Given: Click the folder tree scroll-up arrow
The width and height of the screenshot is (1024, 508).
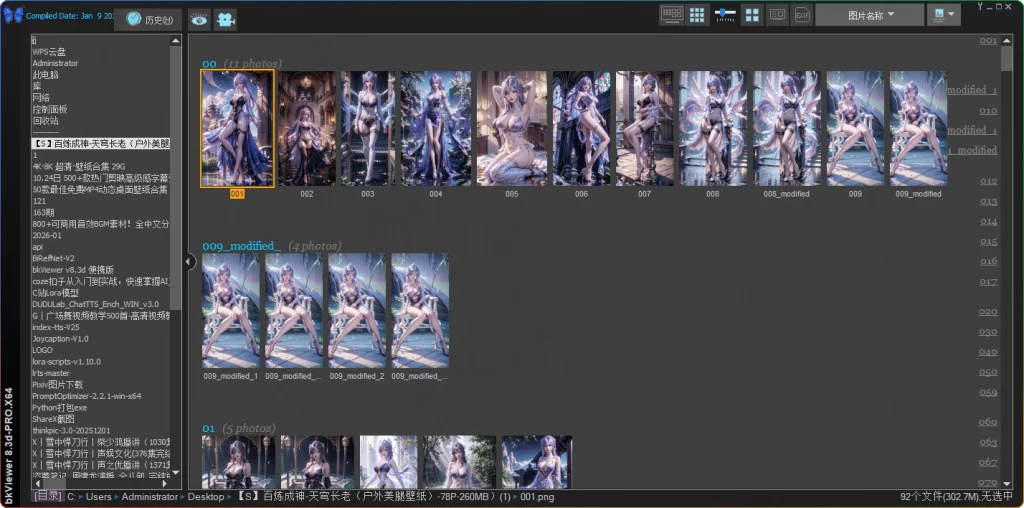Looking at the screenshot, I should 176,40.
